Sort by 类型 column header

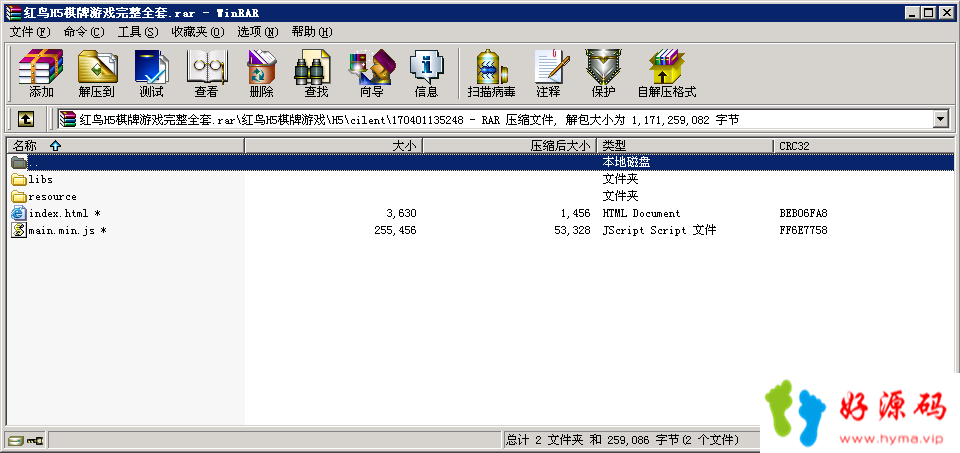click(x=685, y=146)
